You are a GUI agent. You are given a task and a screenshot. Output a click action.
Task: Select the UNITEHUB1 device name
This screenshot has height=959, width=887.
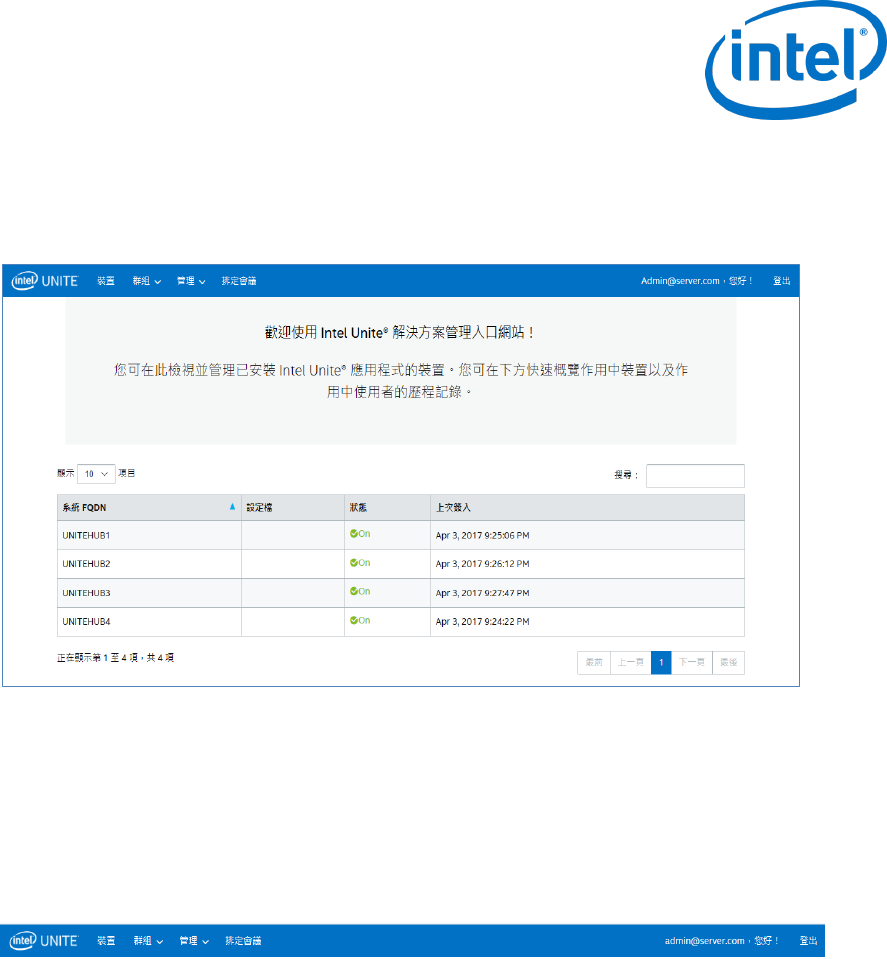pos(86,535)
